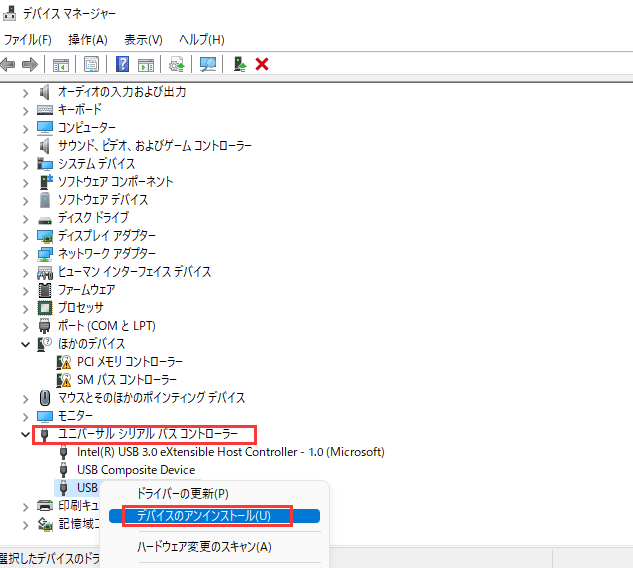Open the 表示(V) menu
The width and height of the screenshot is (633, 568).
tap(143, 40)
